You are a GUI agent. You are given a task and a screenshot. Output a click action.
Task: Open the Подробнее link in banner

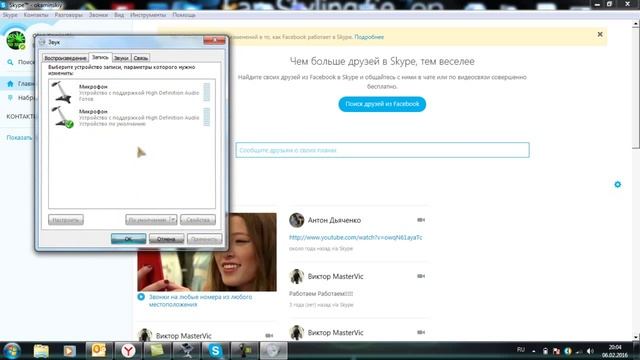[x=369, y=37]
